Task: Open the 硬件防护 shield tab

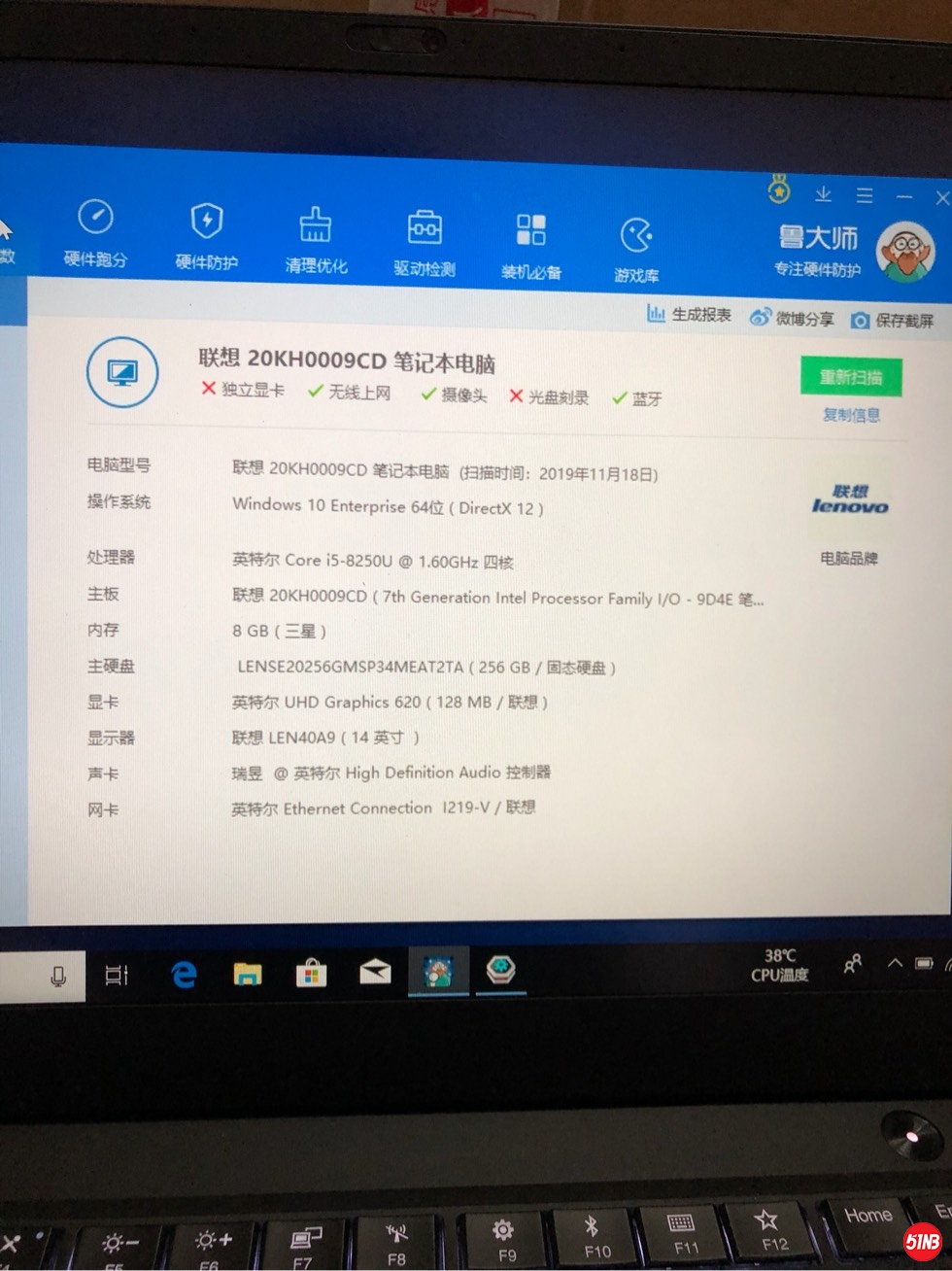Action: pyautogui.click(x=206, y=236)
